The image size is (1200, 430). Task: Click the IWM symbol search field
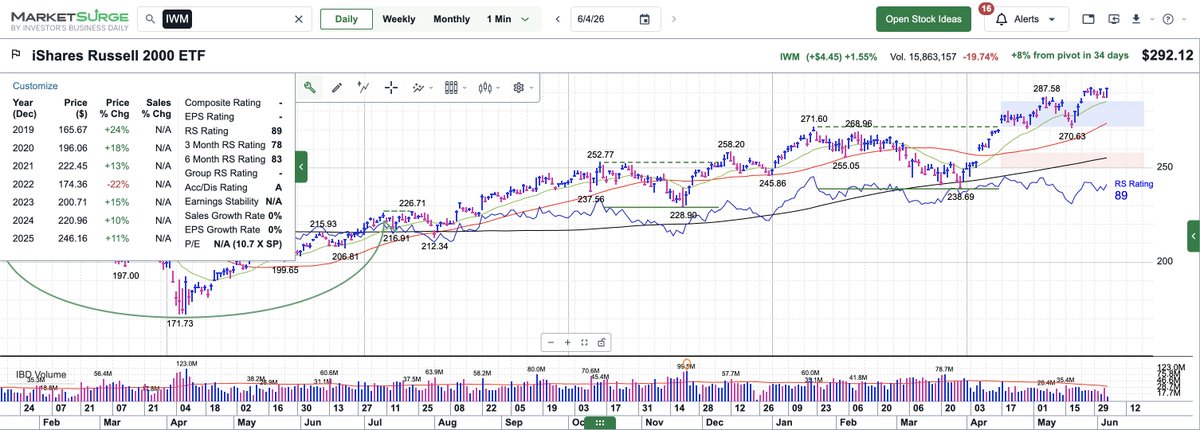(x=225, y=19)
